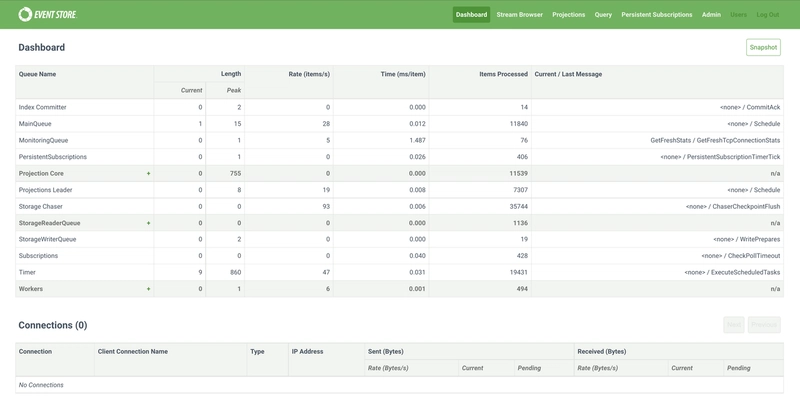Viewport: 800px width, 398px height.
Task: Click Timer peak length value 860
Action: click(x=236, y=272)
